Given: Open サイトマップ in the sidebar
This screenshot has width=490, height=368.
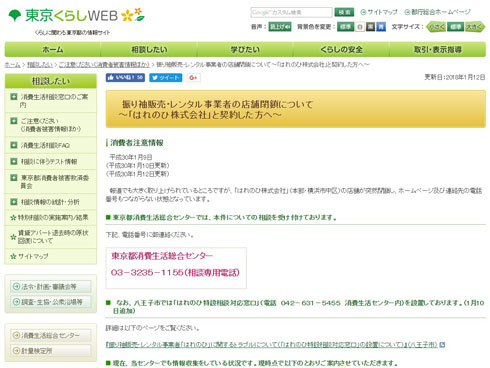Looking at the screenshot, I should tap(51, 256).
